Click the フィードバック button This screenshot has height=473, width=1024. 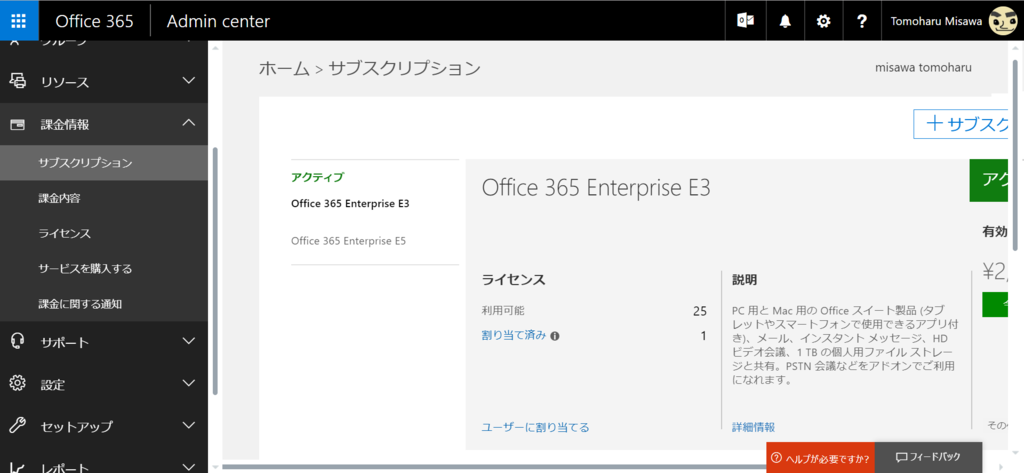(928, 457)
